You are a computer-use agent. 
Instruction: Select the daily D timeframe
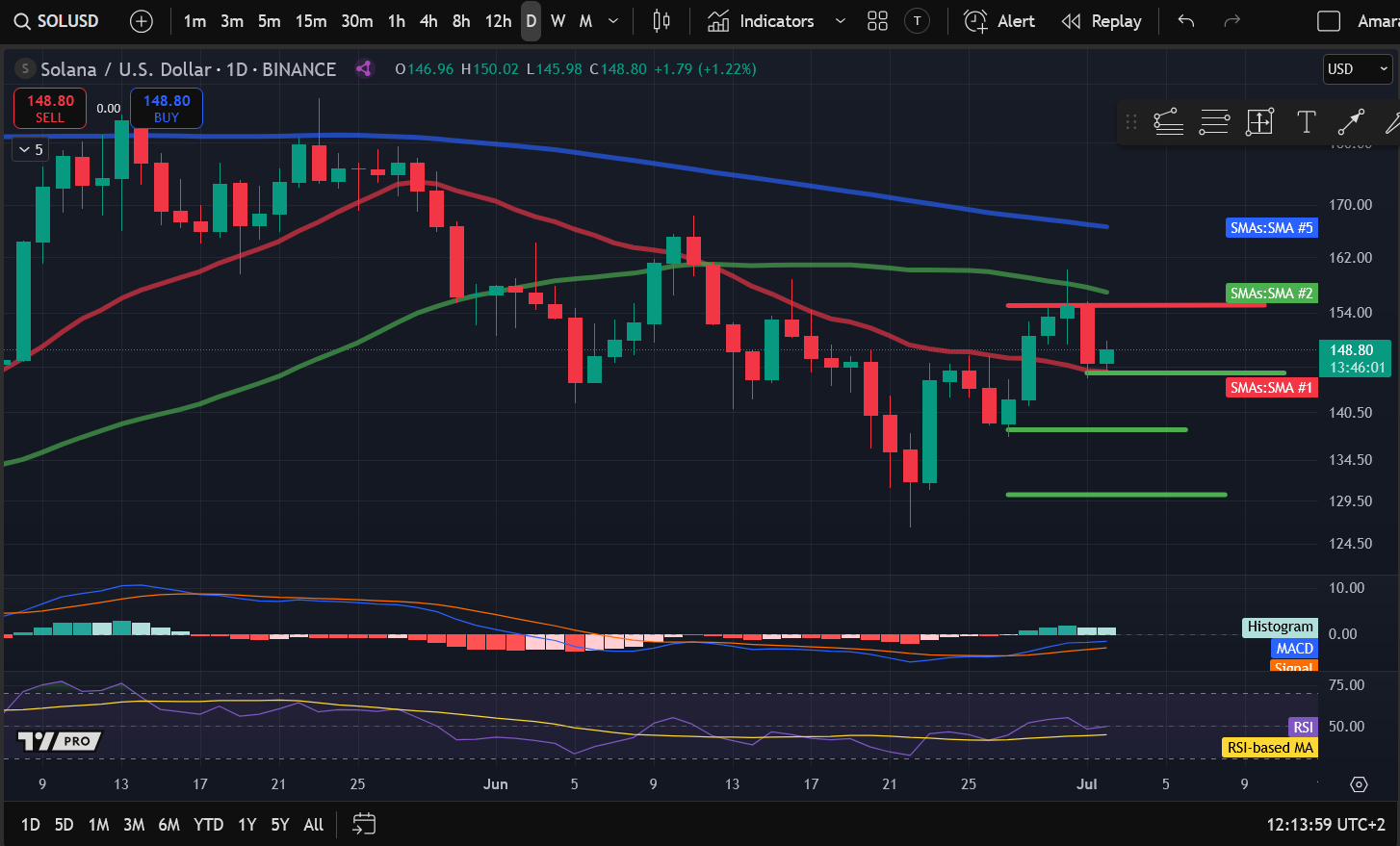[531, 21]
